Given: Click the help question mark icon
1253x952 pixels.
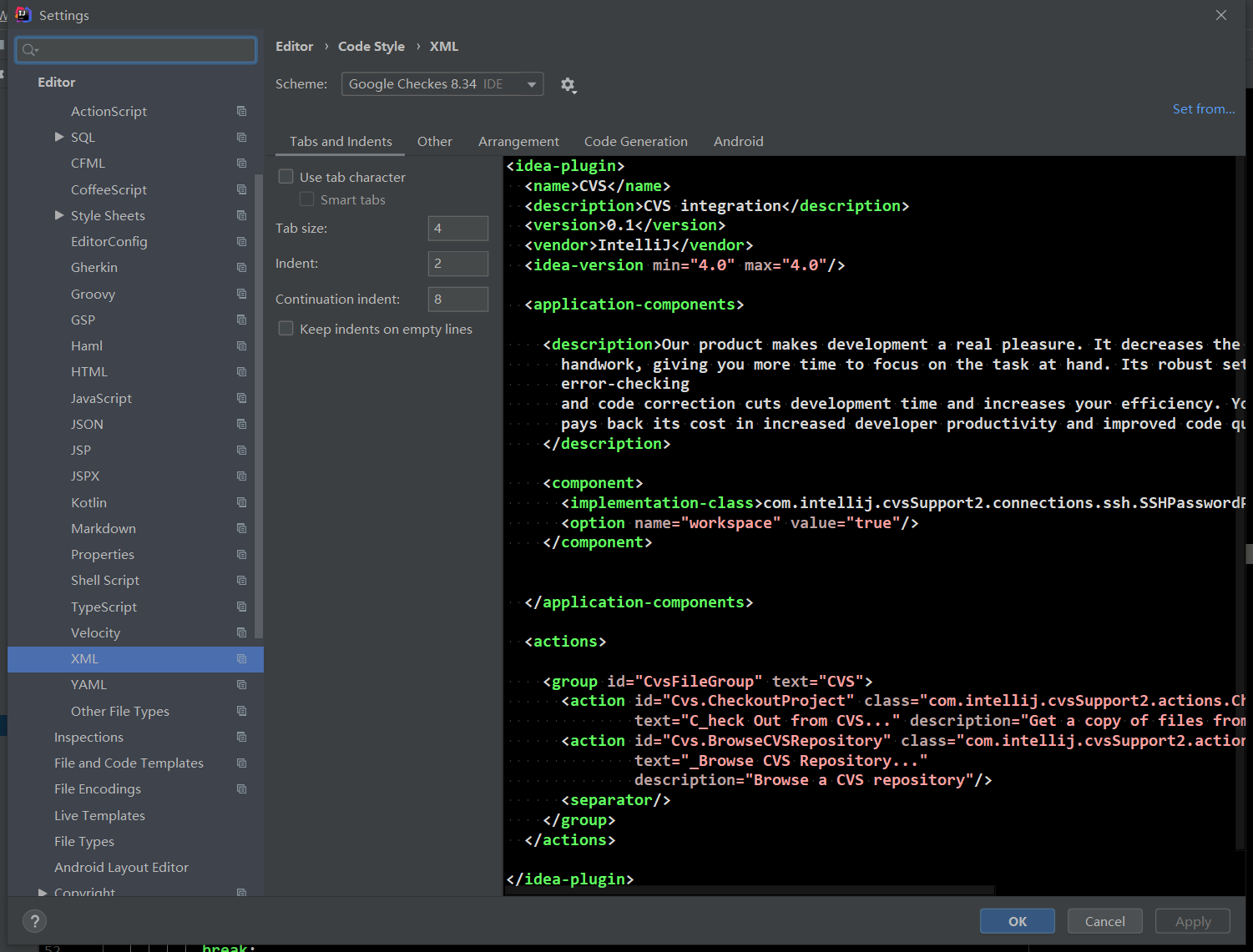Looking at the screenshot, I should [x=34, y=921].
